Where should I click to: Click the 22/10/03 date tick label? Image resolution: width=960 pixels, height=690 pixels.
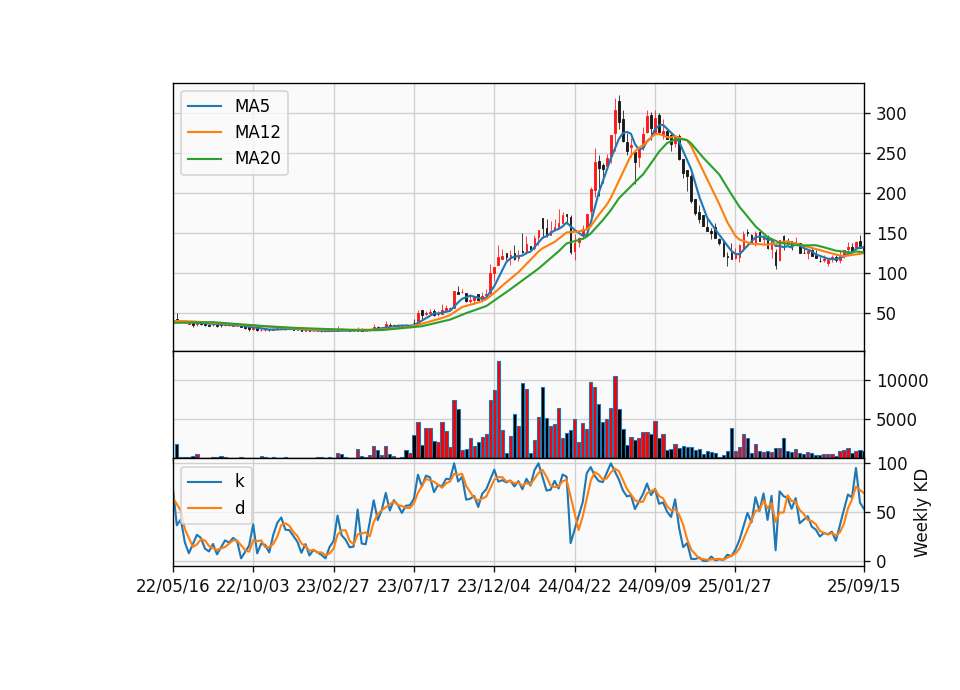253,586
